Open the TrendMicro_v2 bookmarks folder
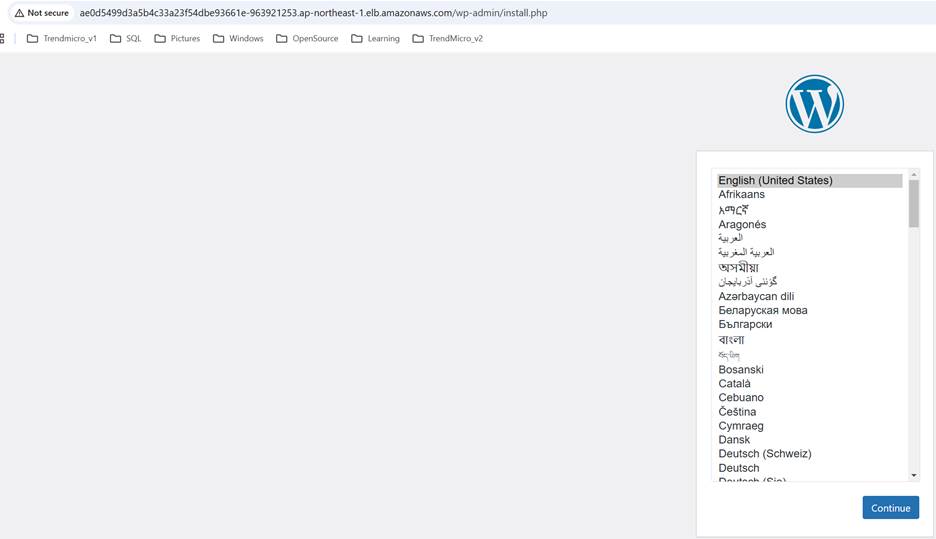The image size is (936, 539). 447,38
